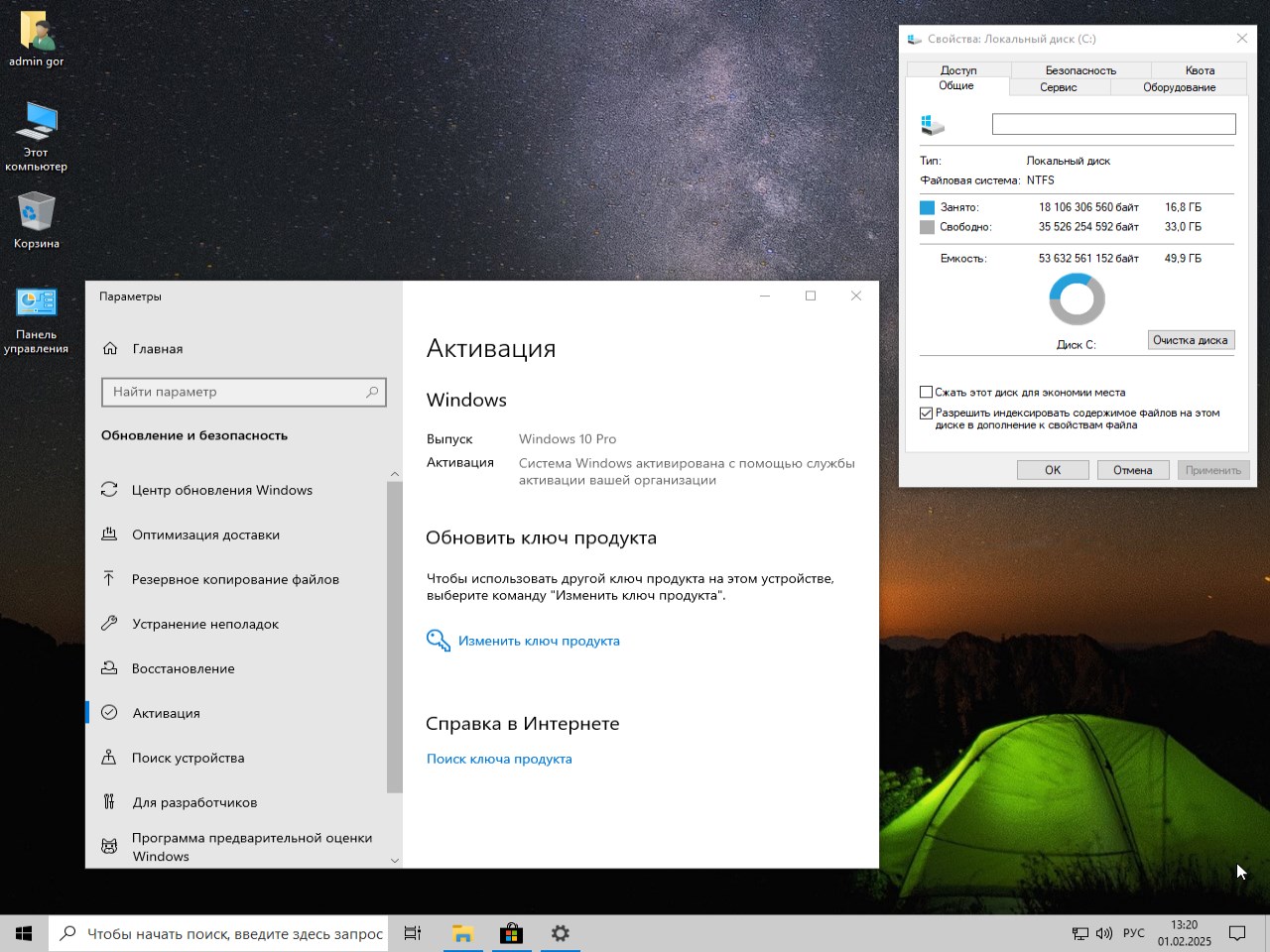Click the Изменить ключ продукта link
Screen dimensions: 1270x952
click(x=539, y=641)
